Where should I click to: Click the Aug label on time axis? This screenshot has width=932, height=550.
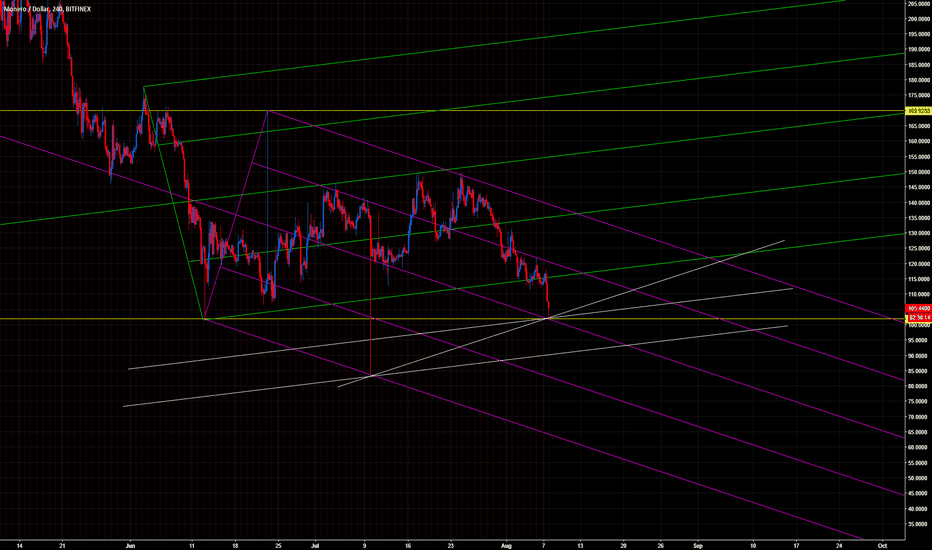coord(506,545)
